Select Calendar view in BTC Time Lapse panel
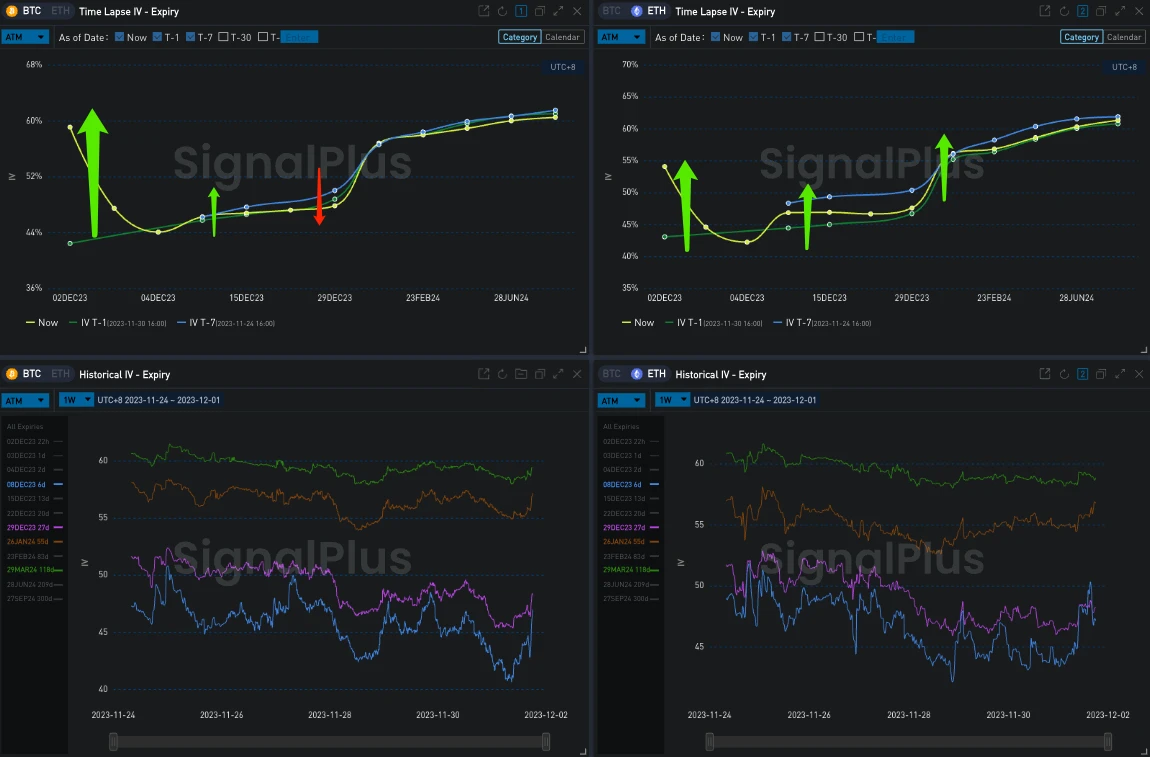1150x757 pixels. coord(562,37)
